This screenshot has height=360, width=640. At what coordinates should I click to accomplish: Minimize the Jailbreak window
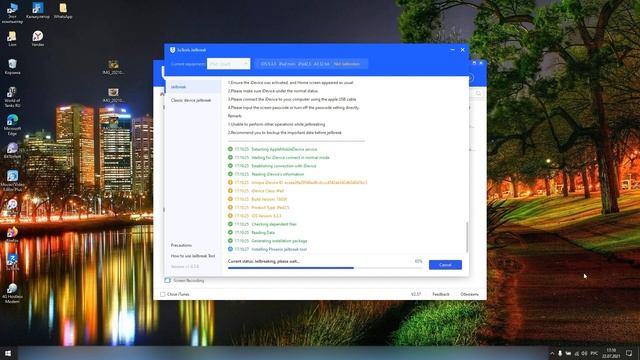pos(452,50)
